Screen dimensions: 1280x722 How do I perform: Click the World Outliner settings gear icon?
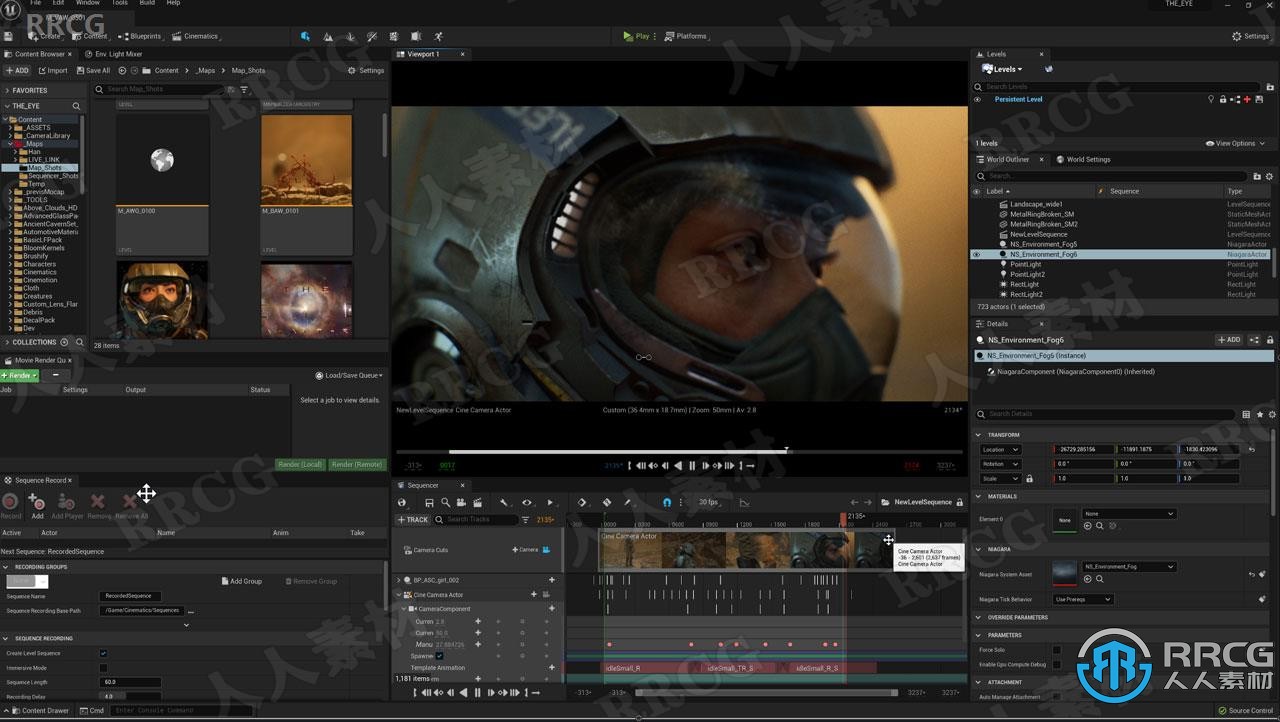(1269, 176)
